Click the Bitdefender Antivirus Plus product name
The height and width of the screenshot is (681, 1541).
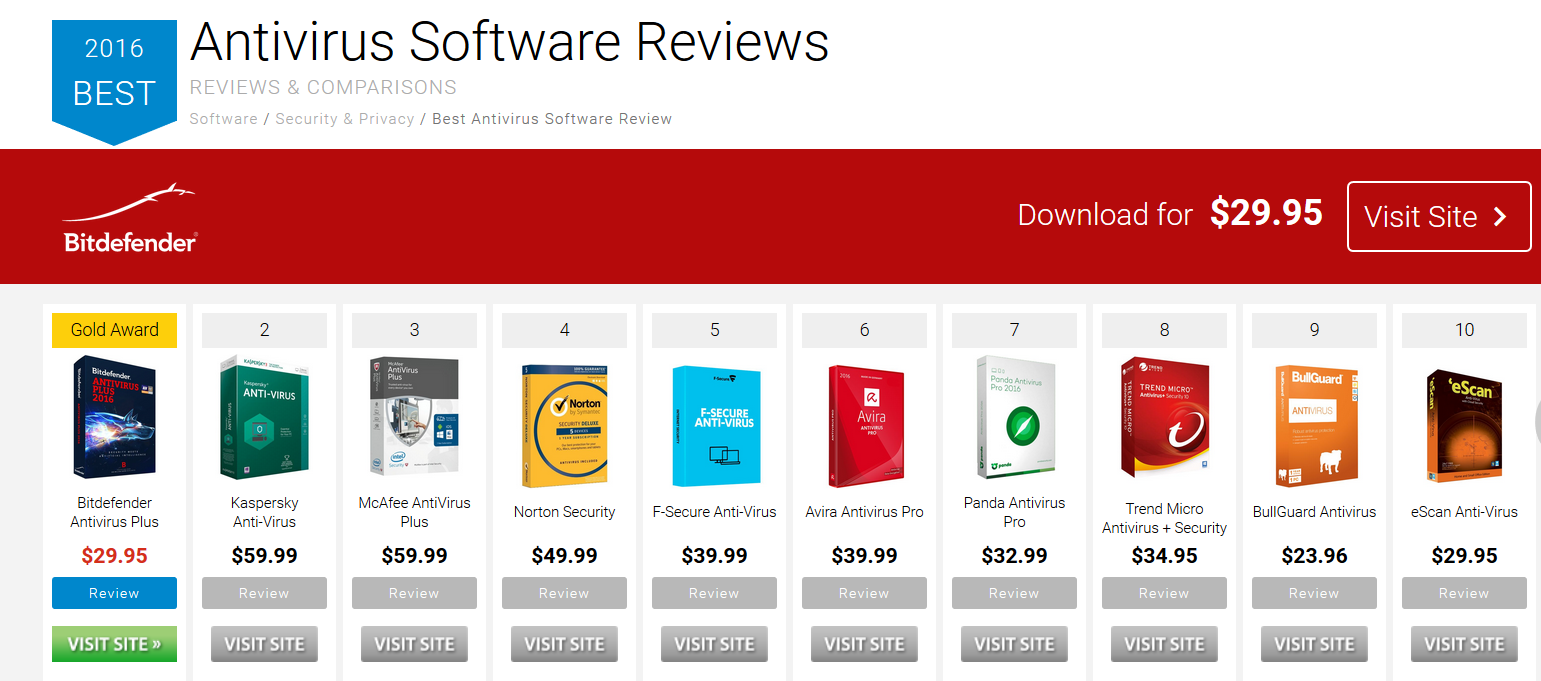[114, 512]
